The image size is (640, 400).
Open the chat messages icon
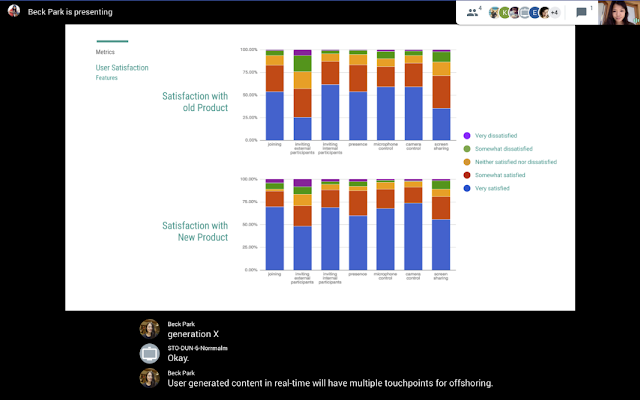(x=582, y=12)
